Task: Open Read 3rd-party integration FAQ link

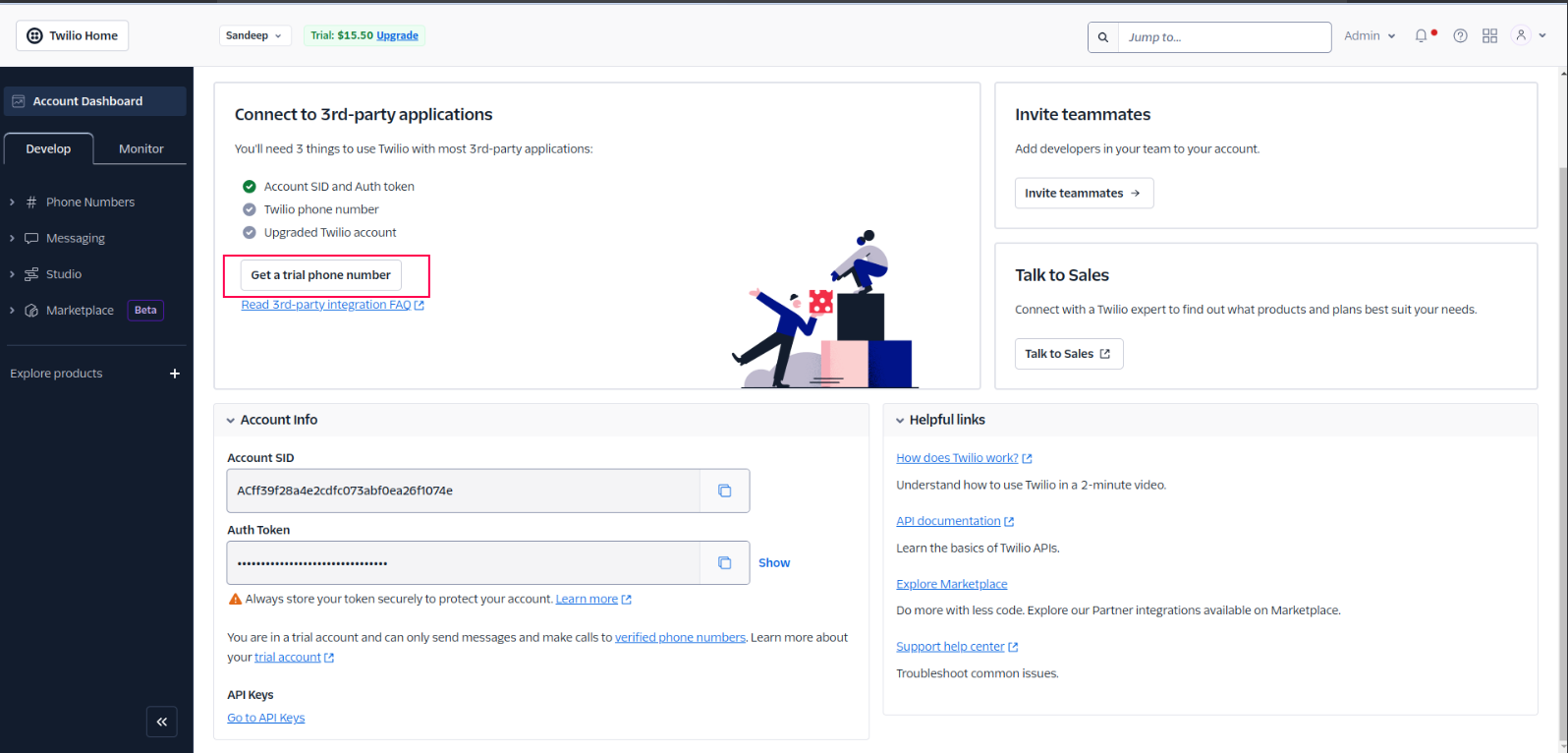Action: tap(332, 305)
